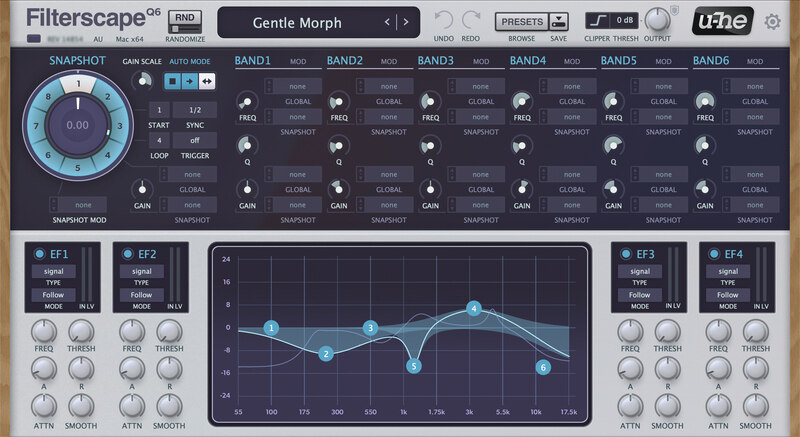The width and height of the screenshot is (800, 437).
Task: Click the Save preset disk icon
Action: point(558,20)
